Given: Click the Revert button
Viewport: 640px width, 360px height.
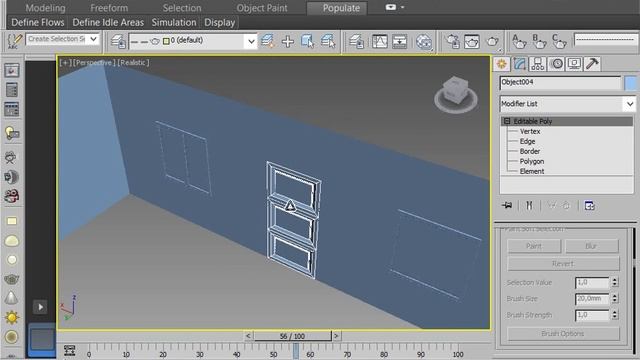Looking at the screenshot, I should (x=563, y=264).
